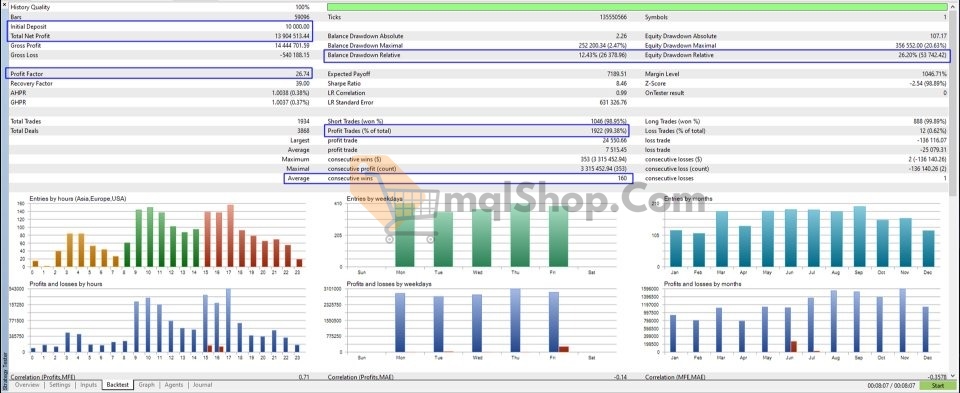Select the Total Net Profit row
This screenshot has width=960, height=393.
click(161, 36)
